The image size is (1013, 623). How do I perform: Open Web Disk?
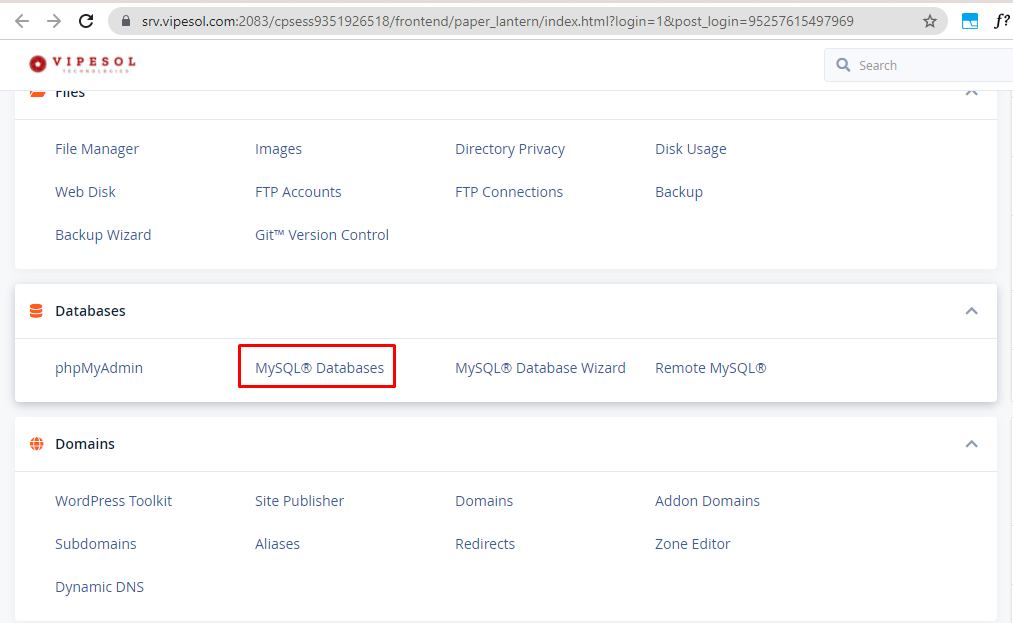(85, 192)
